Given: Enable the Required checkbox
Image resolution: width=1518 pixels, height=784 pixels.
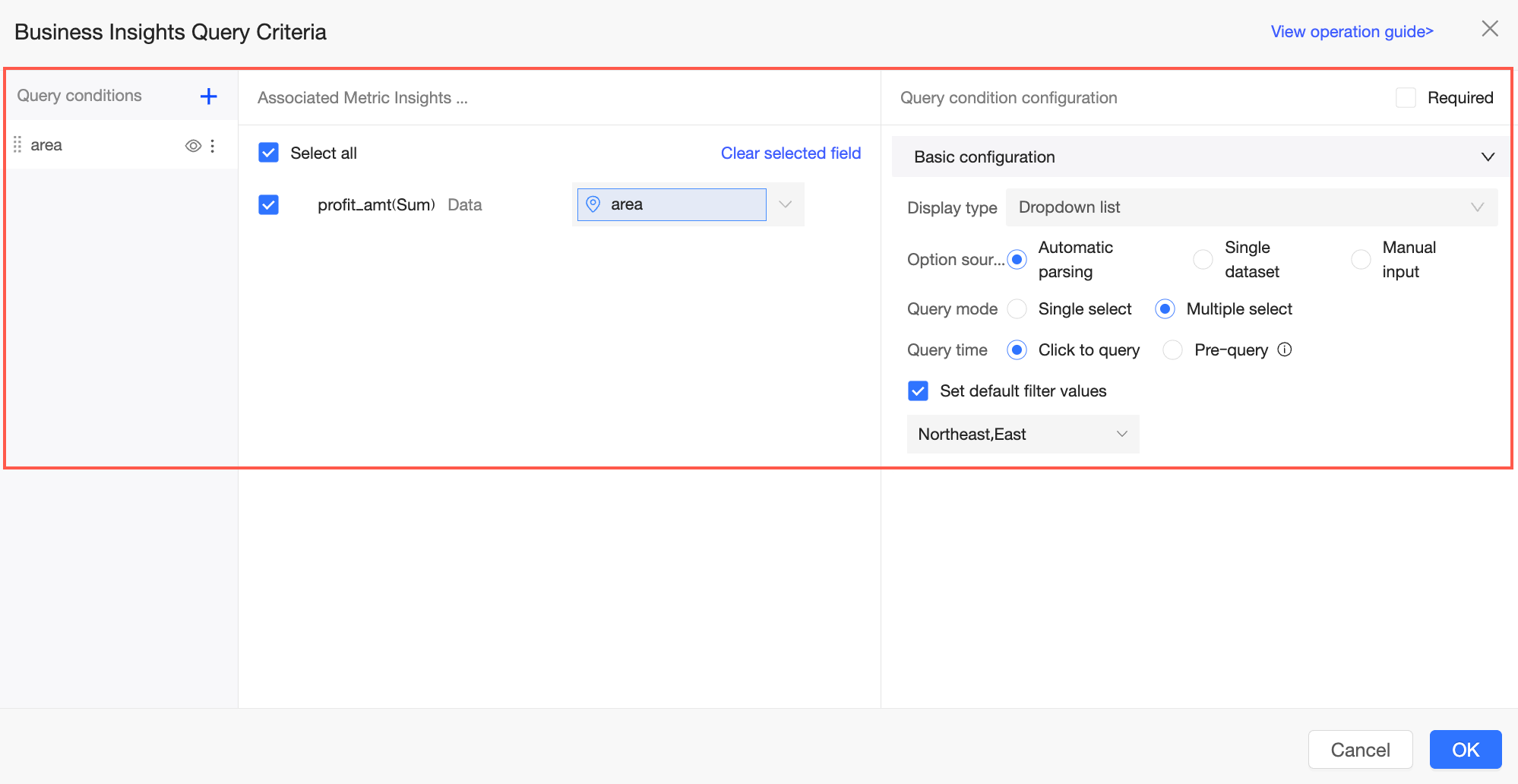Looking at the screenshot, I should (x=1406, y=97).
